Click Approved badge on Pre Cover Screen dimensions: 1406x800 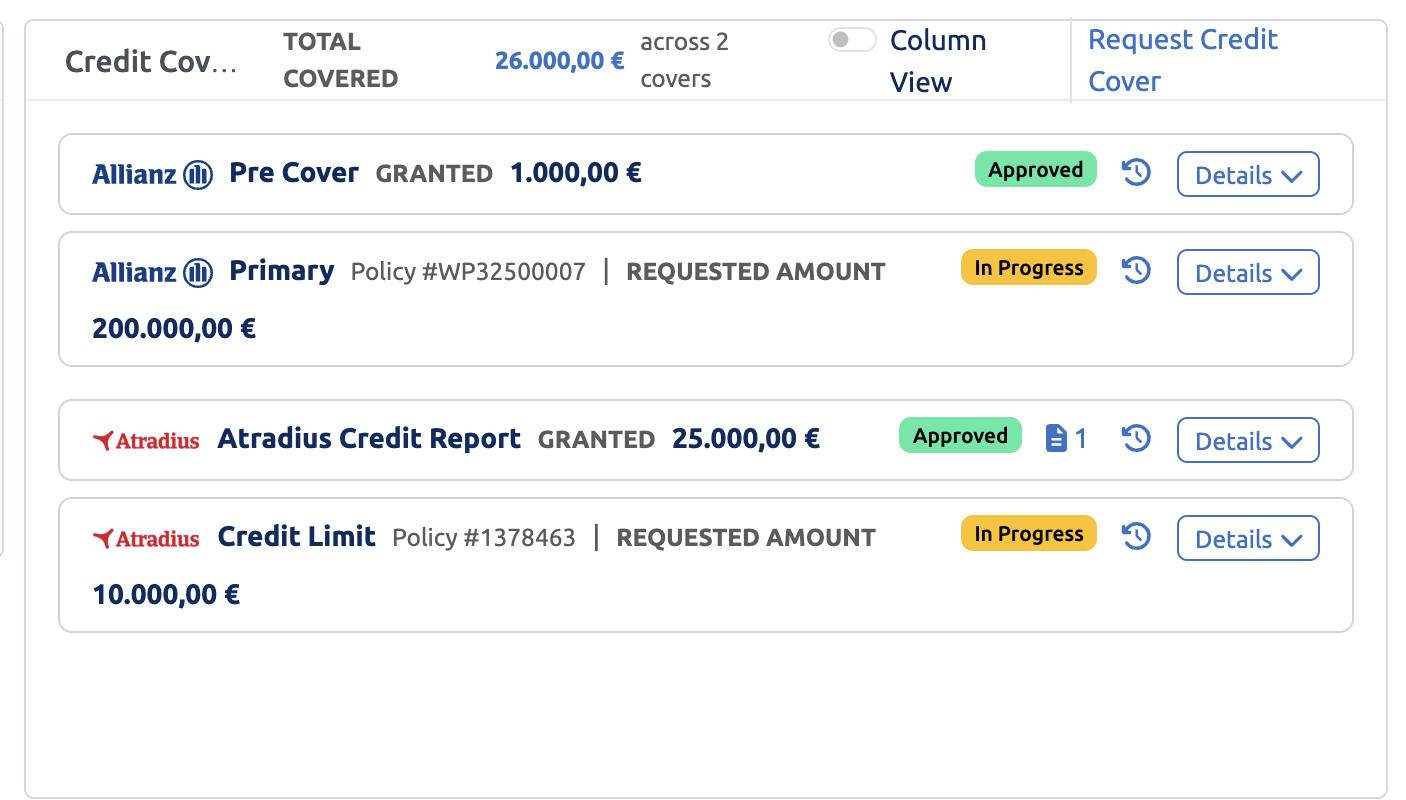[1036, 170]
